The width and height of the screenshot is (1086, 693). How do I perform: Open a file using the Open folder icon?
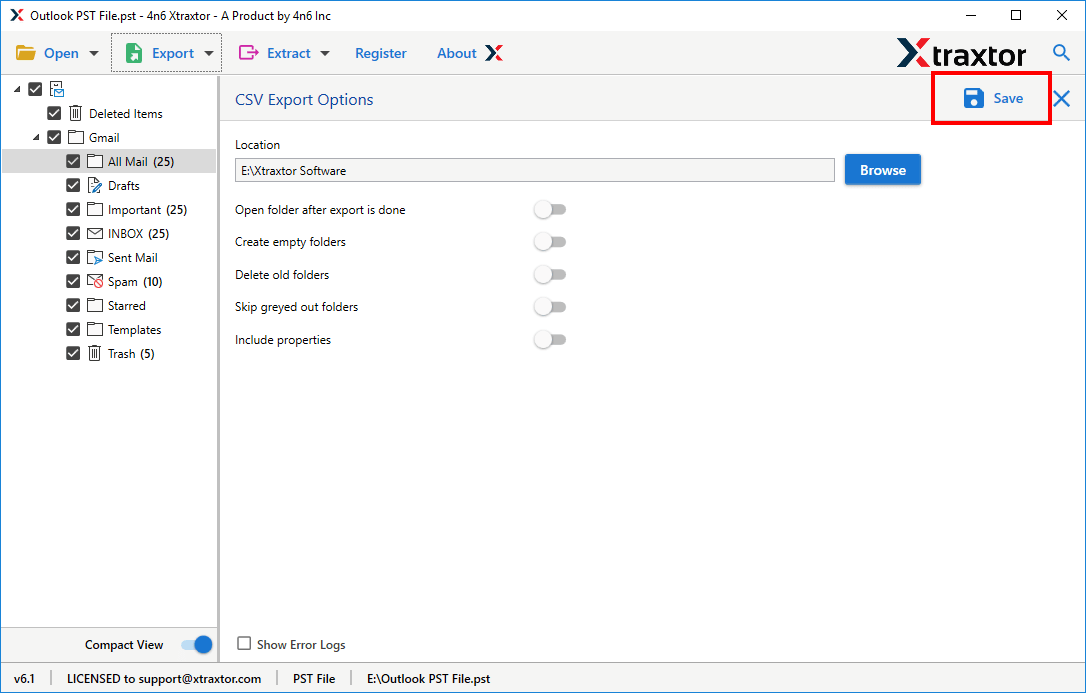tap(27, 52)
